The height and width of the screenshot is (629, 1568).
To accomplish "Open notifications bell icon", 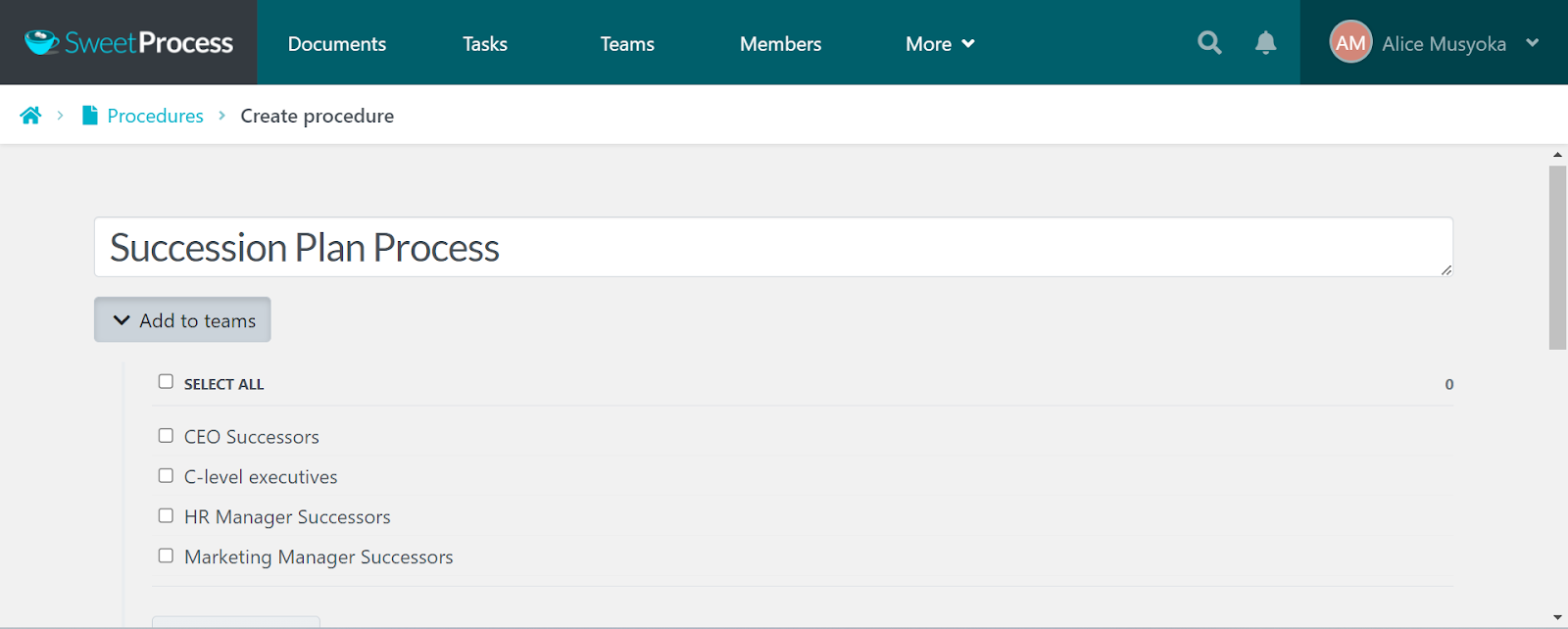I will (1266, 43).
